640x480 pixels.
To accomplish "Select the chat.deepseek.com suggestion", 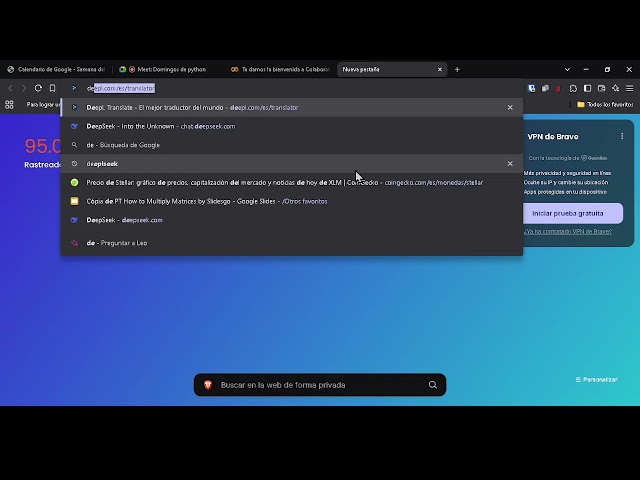I will pyautogui.click(x=291, y=126).
